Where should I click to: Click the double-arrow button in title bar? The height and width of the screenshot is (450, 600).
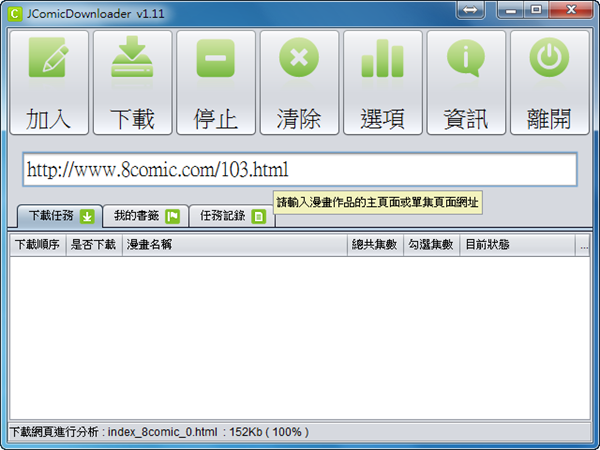(470, 10)
